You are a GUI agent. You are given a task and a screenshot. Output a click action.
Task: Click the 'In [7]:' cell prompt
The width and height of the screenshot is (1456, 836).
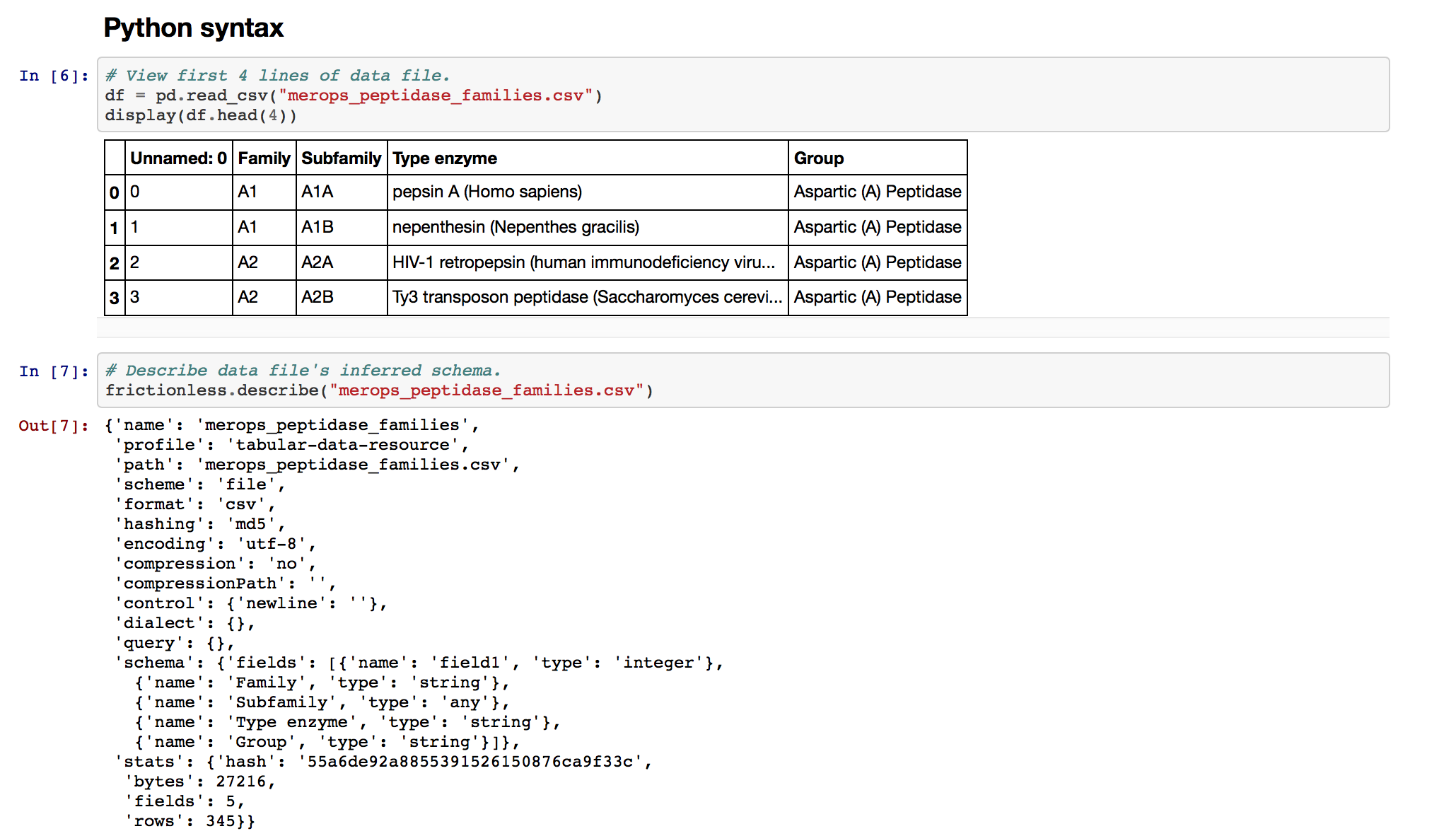(54, 371)
